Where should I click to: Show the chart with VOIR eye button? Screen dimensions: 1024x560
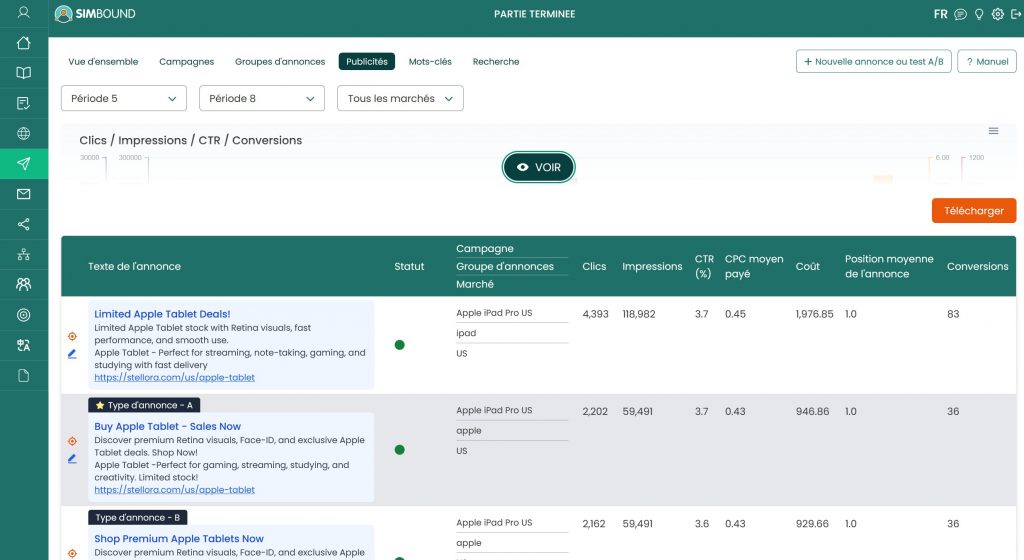click(539, 167)
